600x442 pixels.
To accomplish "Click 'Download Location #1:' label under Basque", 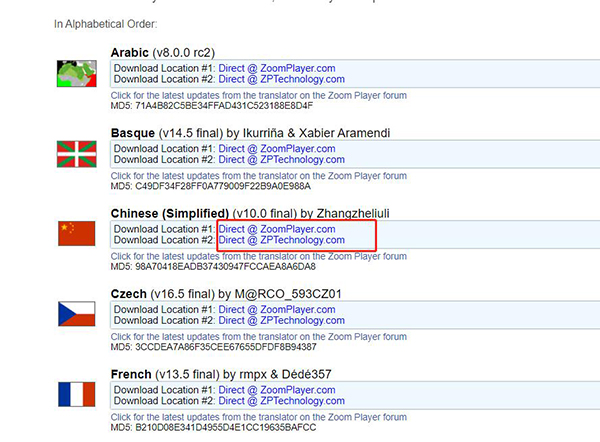I will [x=165, y=148].
